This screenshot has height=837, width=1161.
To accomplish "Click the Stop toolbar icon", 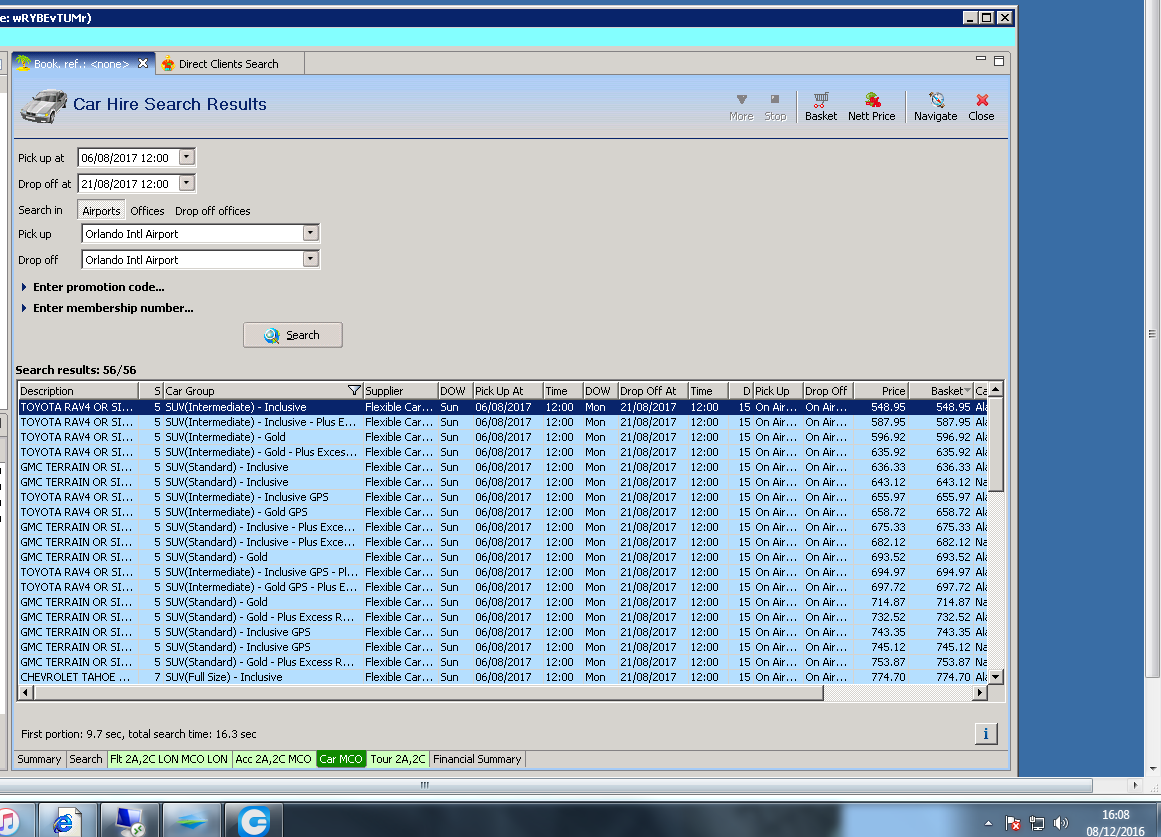I will coord(775,107).
